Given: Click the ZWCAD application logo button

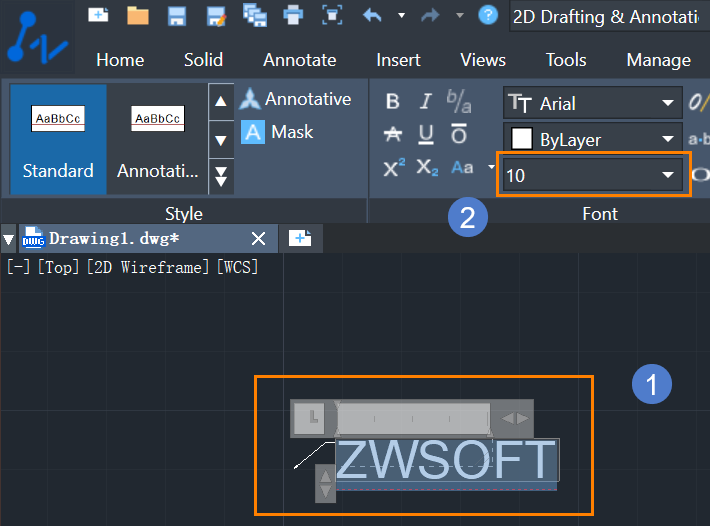Looking at the screenshot, I should coord(37,37).
